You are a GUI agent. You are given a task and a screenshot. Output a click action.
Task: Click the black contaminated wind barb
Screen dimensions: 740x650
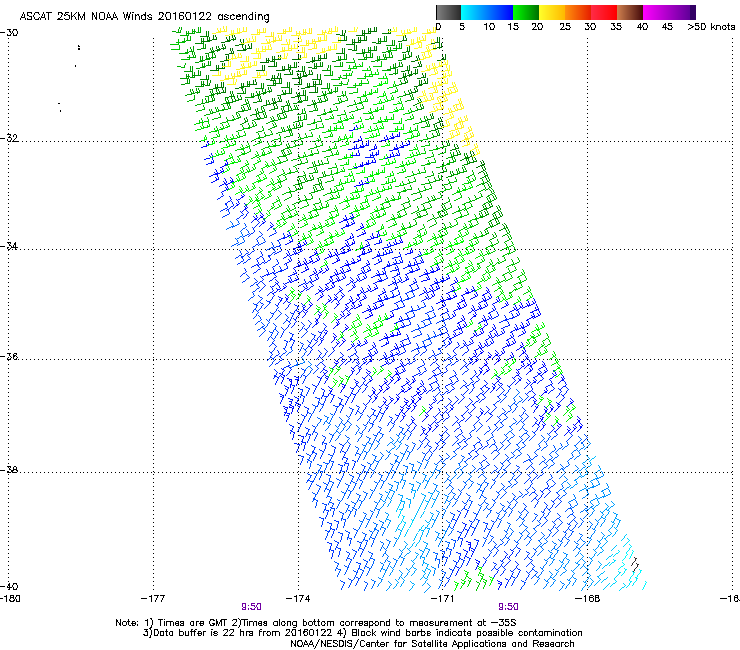click(x=635, y=565)
